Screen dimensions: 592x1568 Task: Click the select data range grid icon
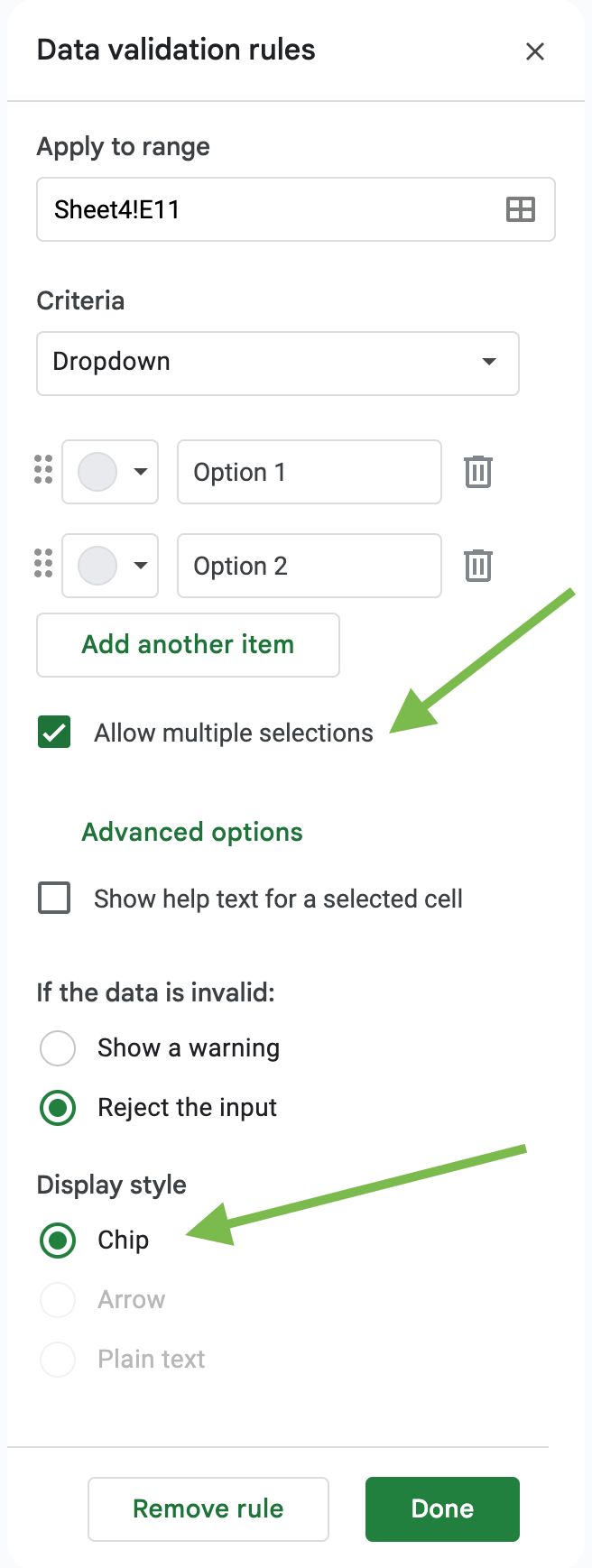point(521,209)
